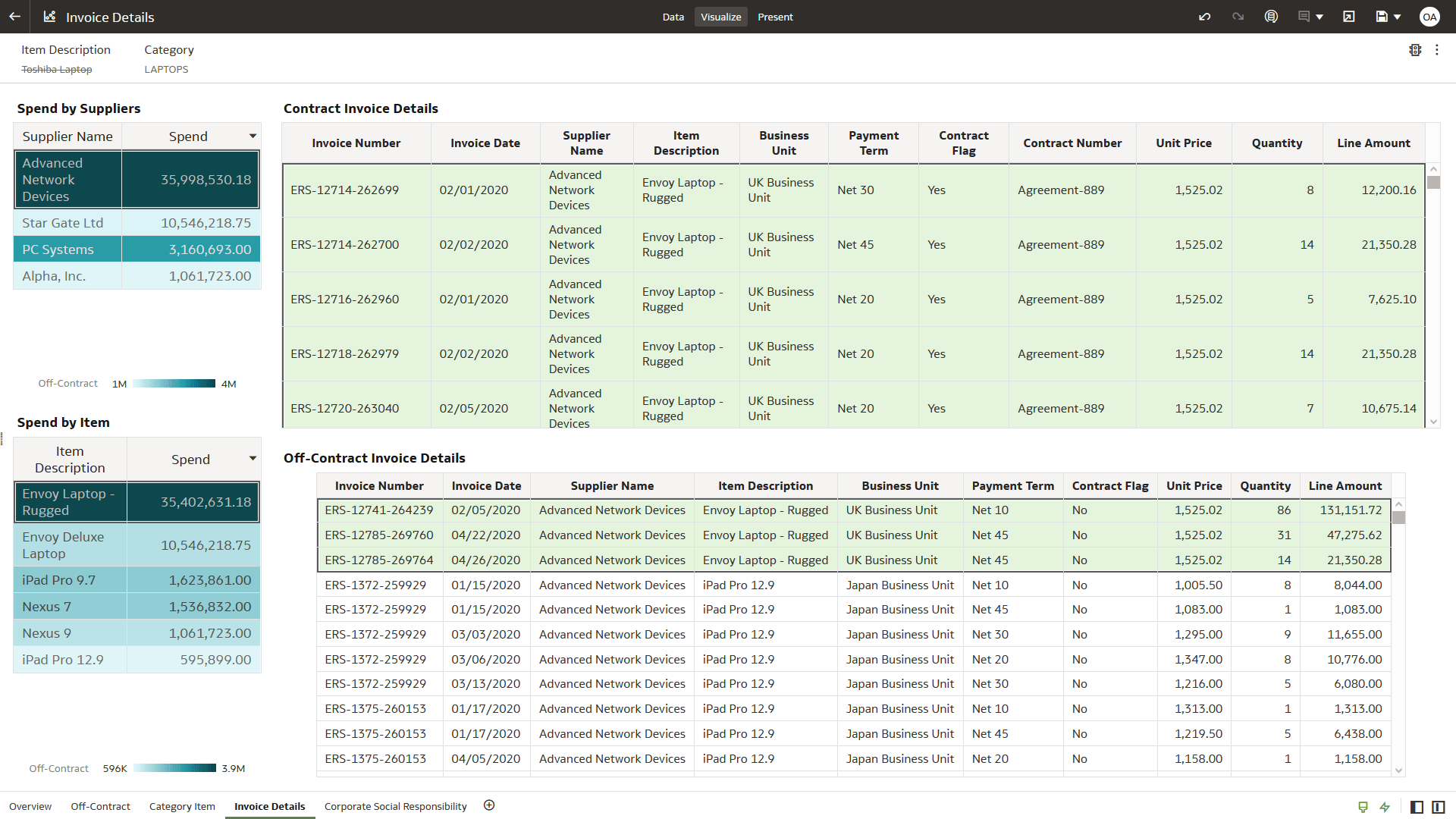Open the Spend dropdown in Spend by Item
This screenshot has height=819, width=1456.
252,458
